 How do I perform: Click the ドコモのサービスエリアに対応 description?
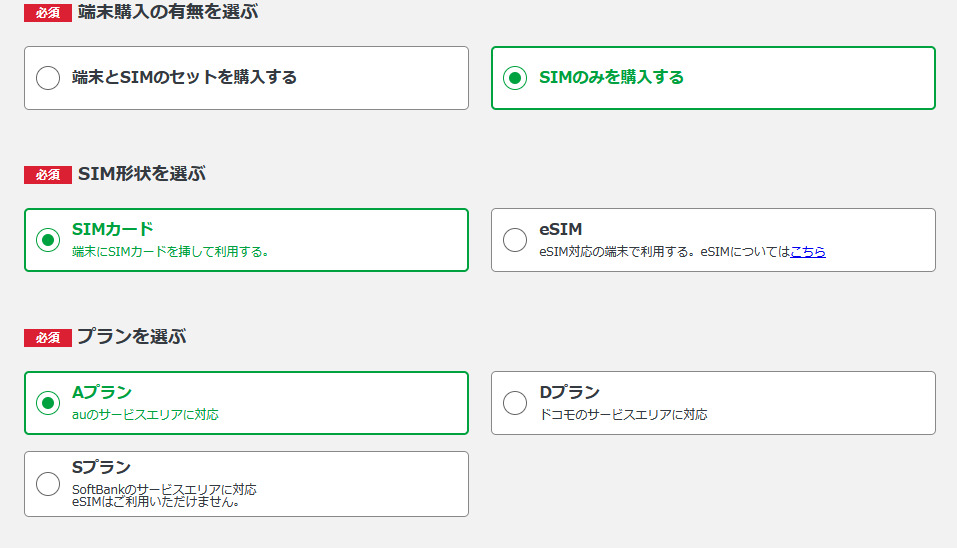(x=623, y=414)
